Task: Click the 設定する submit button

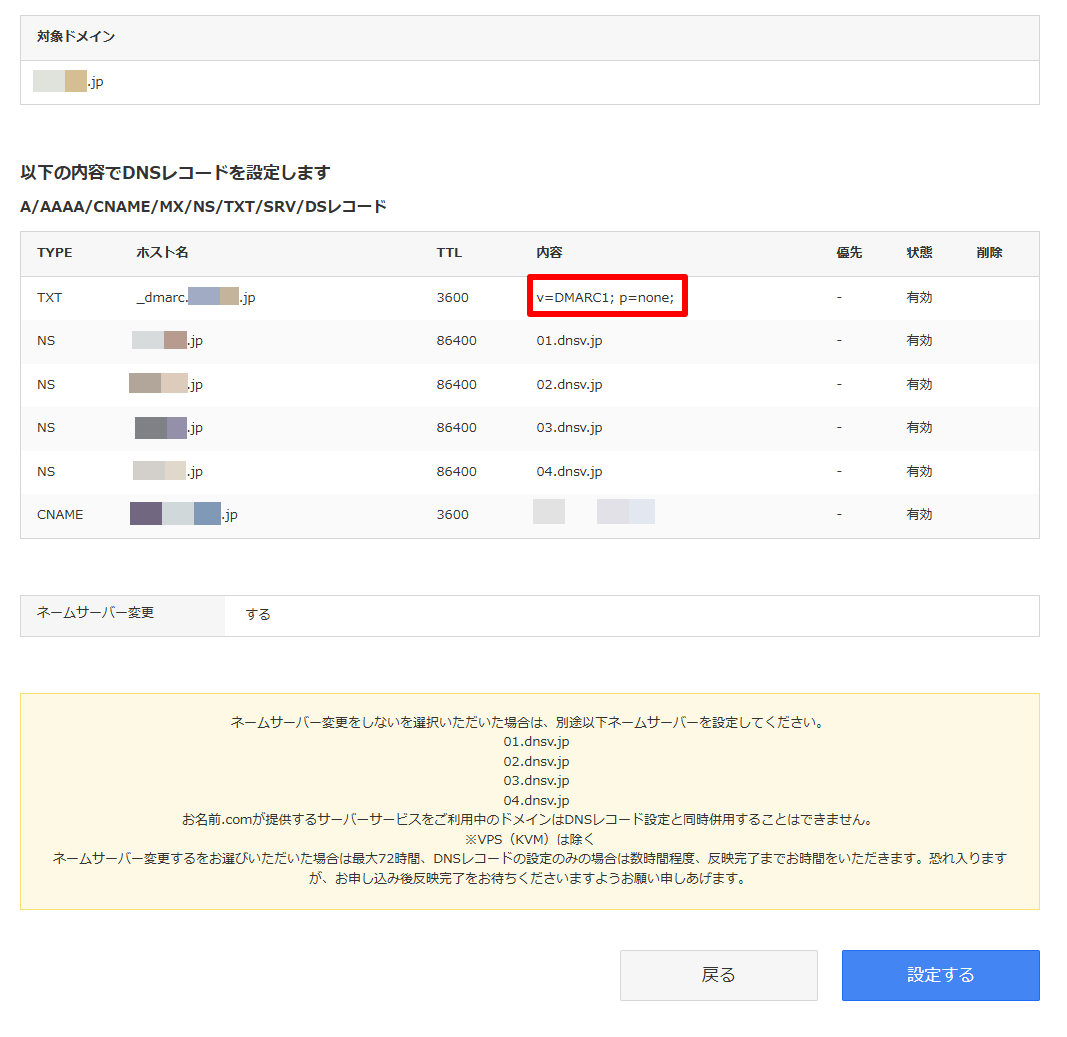Action: tap(940, 975)
